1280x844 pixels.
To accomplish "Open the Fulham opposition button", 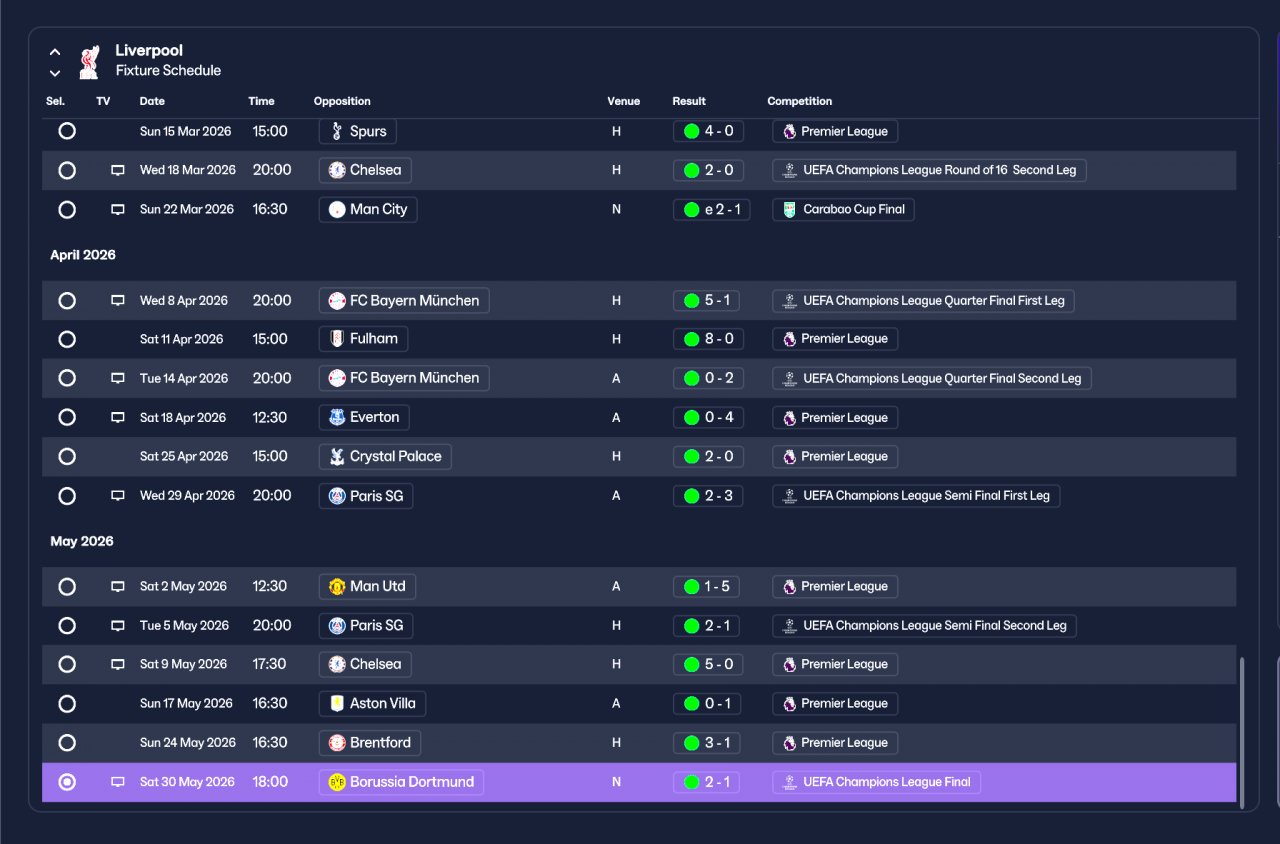I will tap(363, 339).
